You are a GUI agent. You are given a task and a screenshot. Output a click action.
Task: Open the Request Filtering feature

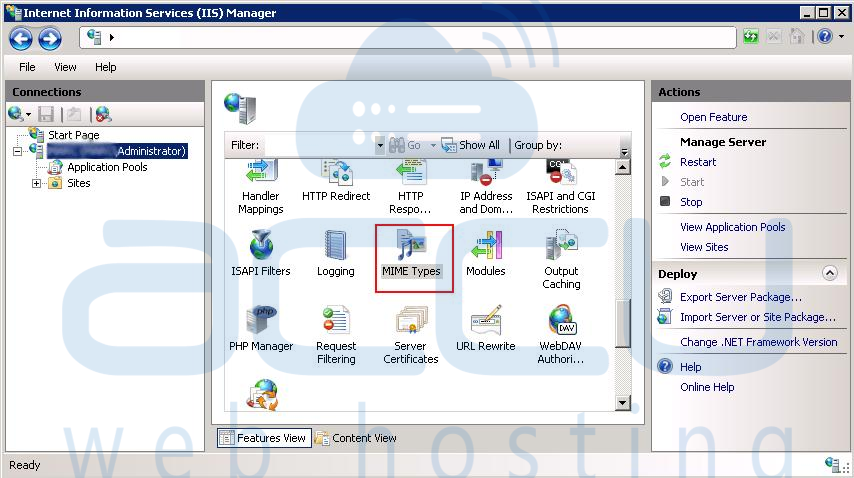[336, 334]
